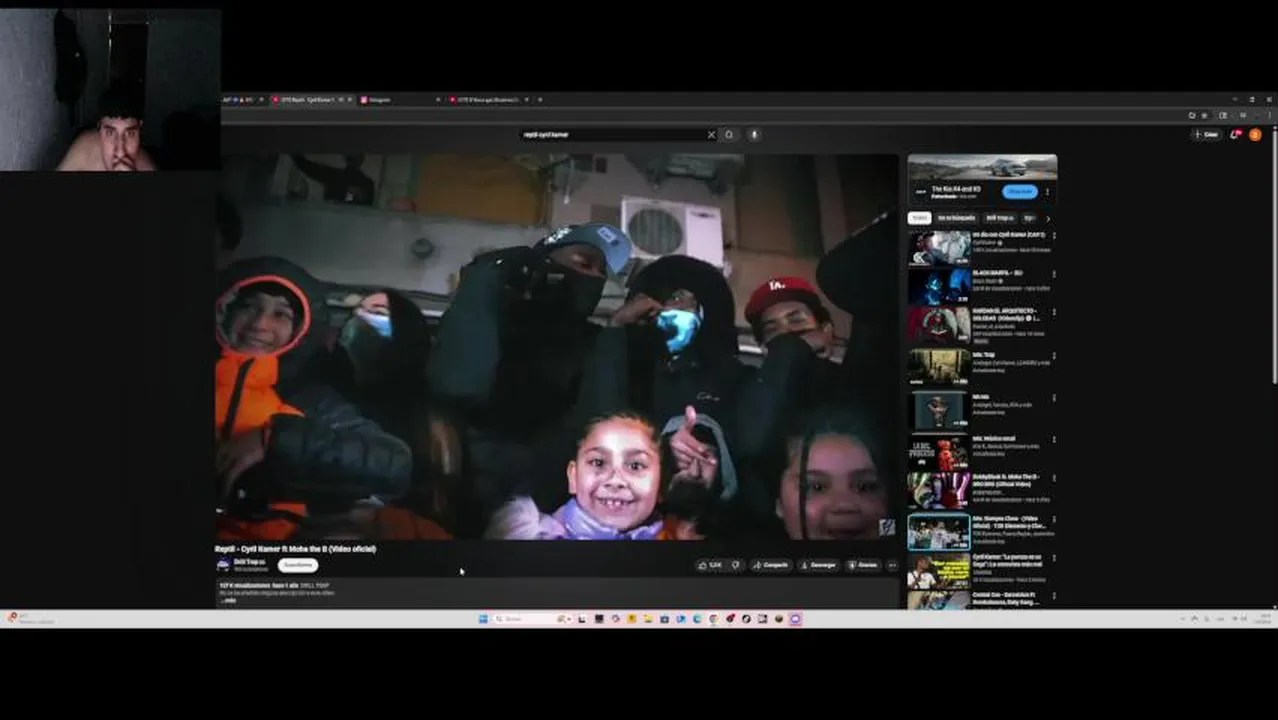Expand the description with '...más'
Viewport: 1278px width, 720px height.
point(228,600)
